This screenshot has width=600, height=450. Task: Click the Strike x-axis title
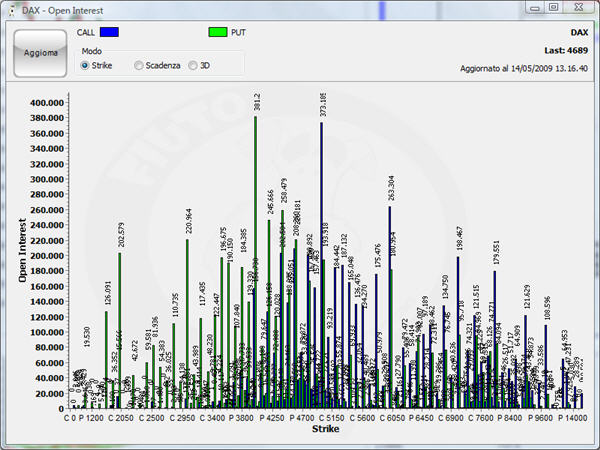325,429
